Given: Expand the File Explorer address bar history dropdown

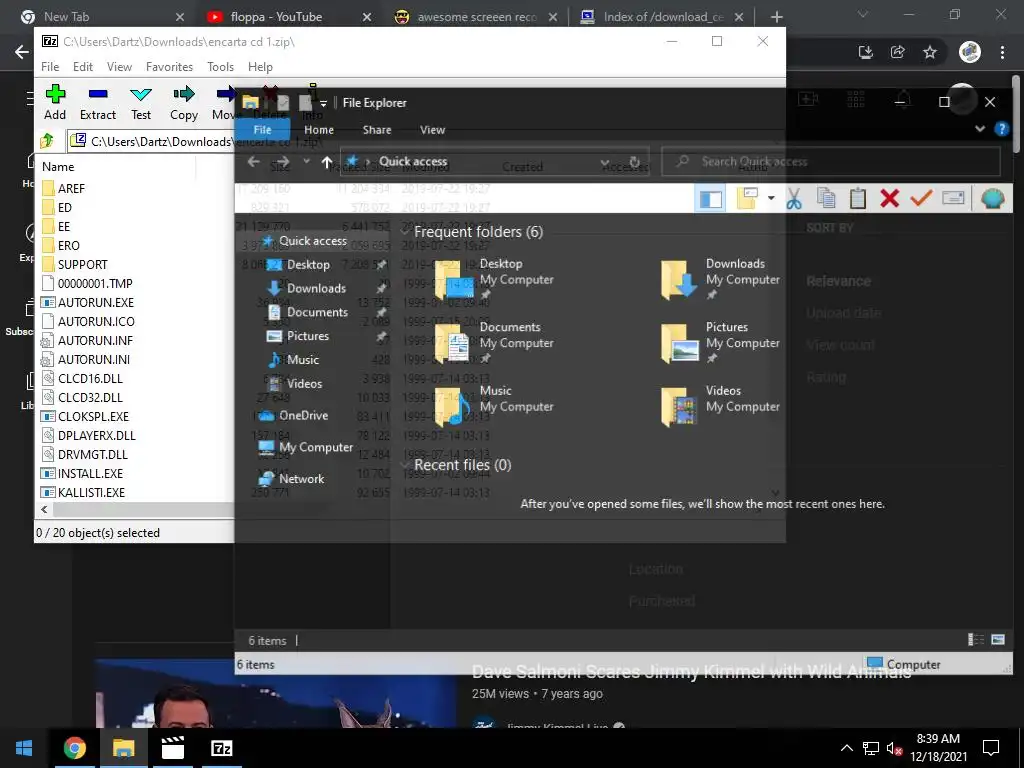Looking at the screenshot, I should [x=605, y=162].
